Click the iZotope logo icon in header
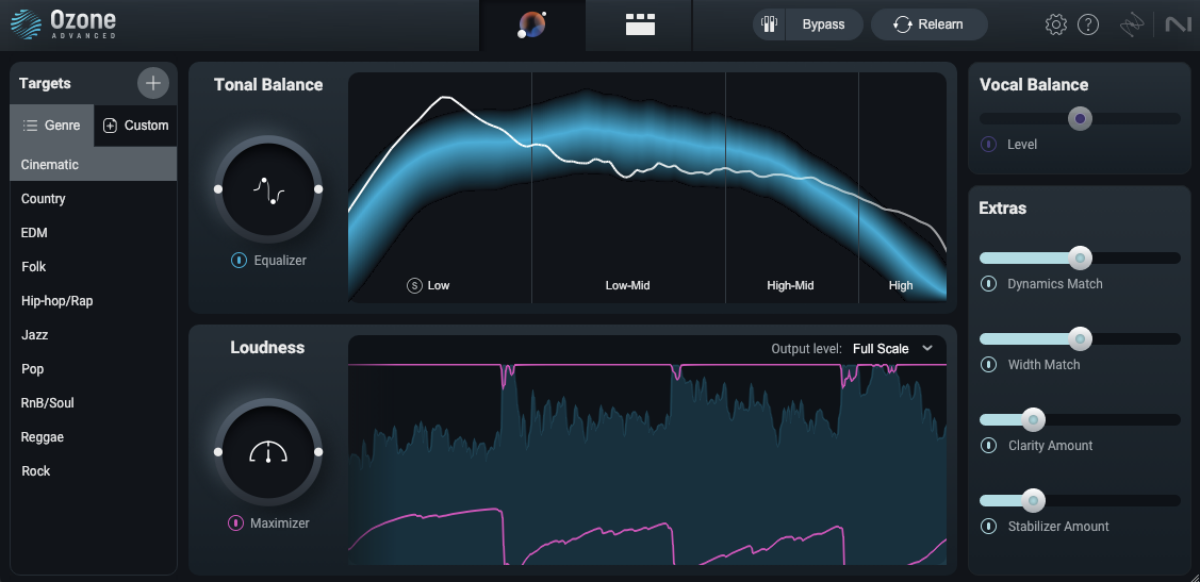This screenshot has height=582, width=1200. click(1132, 24)
